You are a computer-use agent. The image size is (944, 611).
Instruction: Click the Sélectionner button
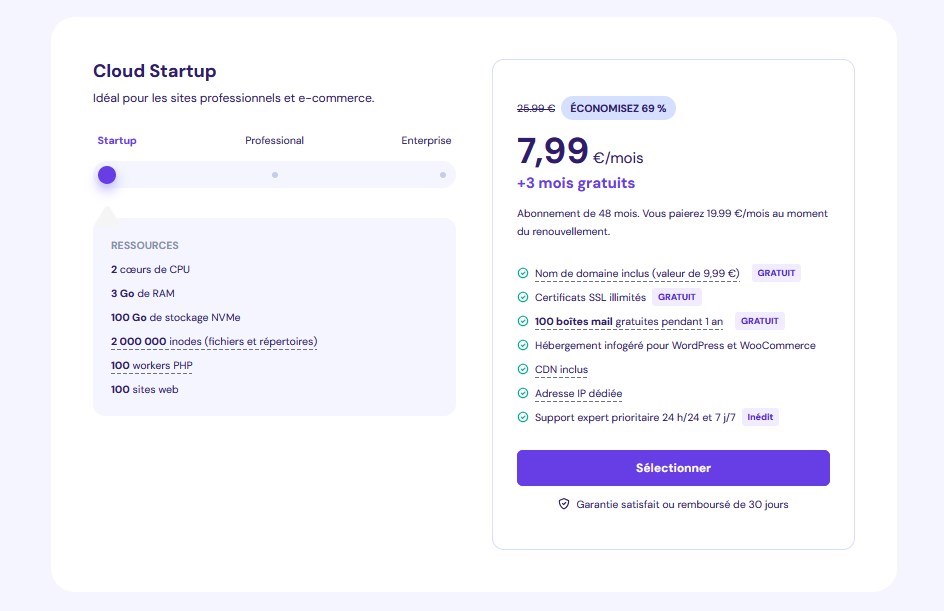point(673,468)
